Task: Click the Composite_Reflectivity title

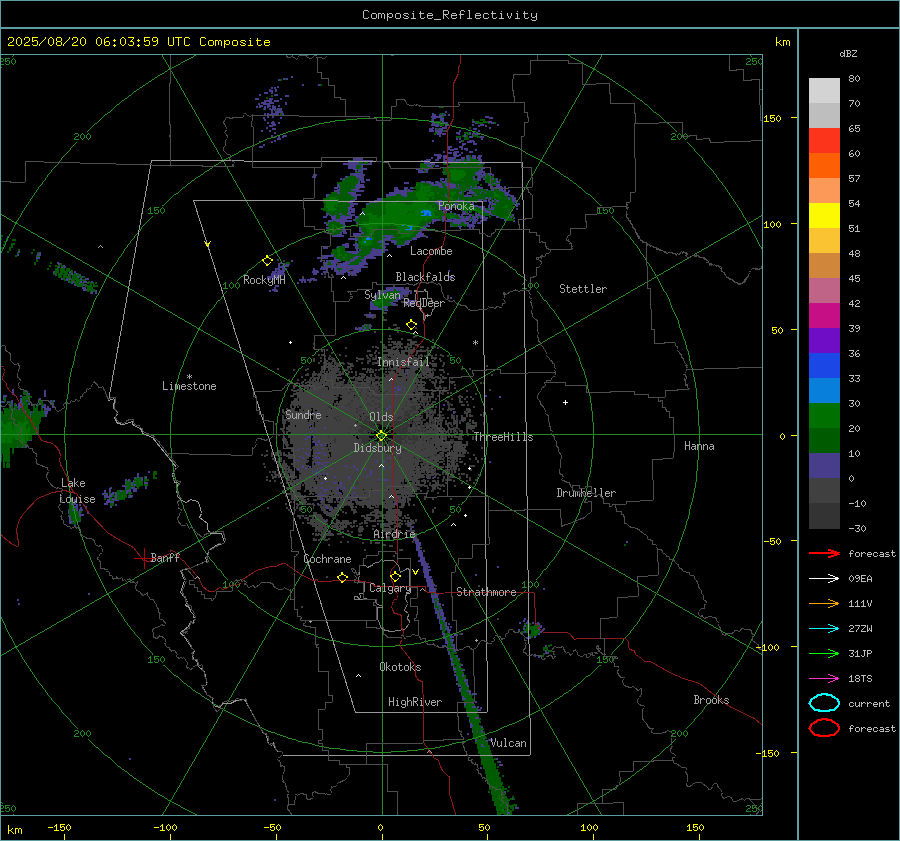Action: [x=450, y=15]
